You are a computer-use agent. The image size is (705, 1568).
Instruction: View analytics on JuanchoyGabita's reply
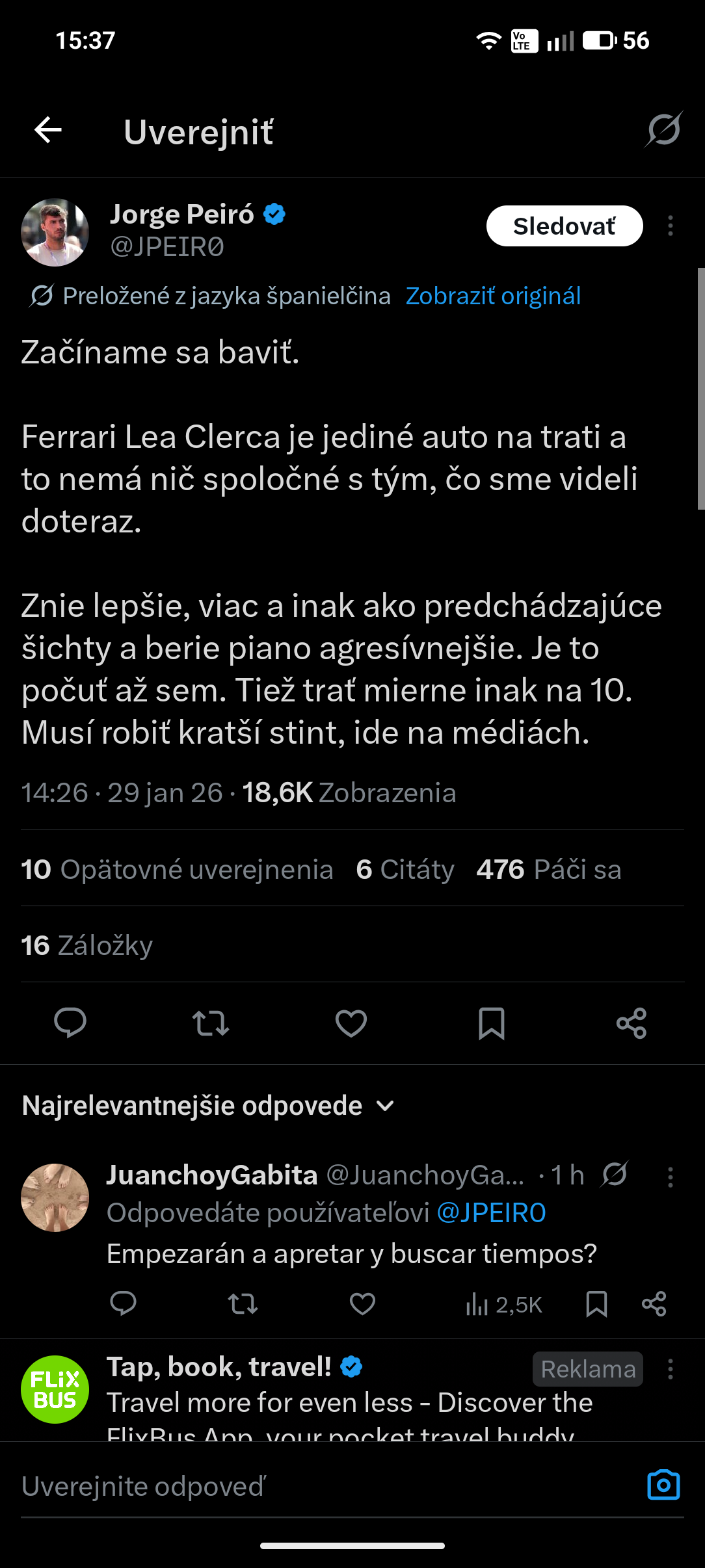[x=504, y=1304]
